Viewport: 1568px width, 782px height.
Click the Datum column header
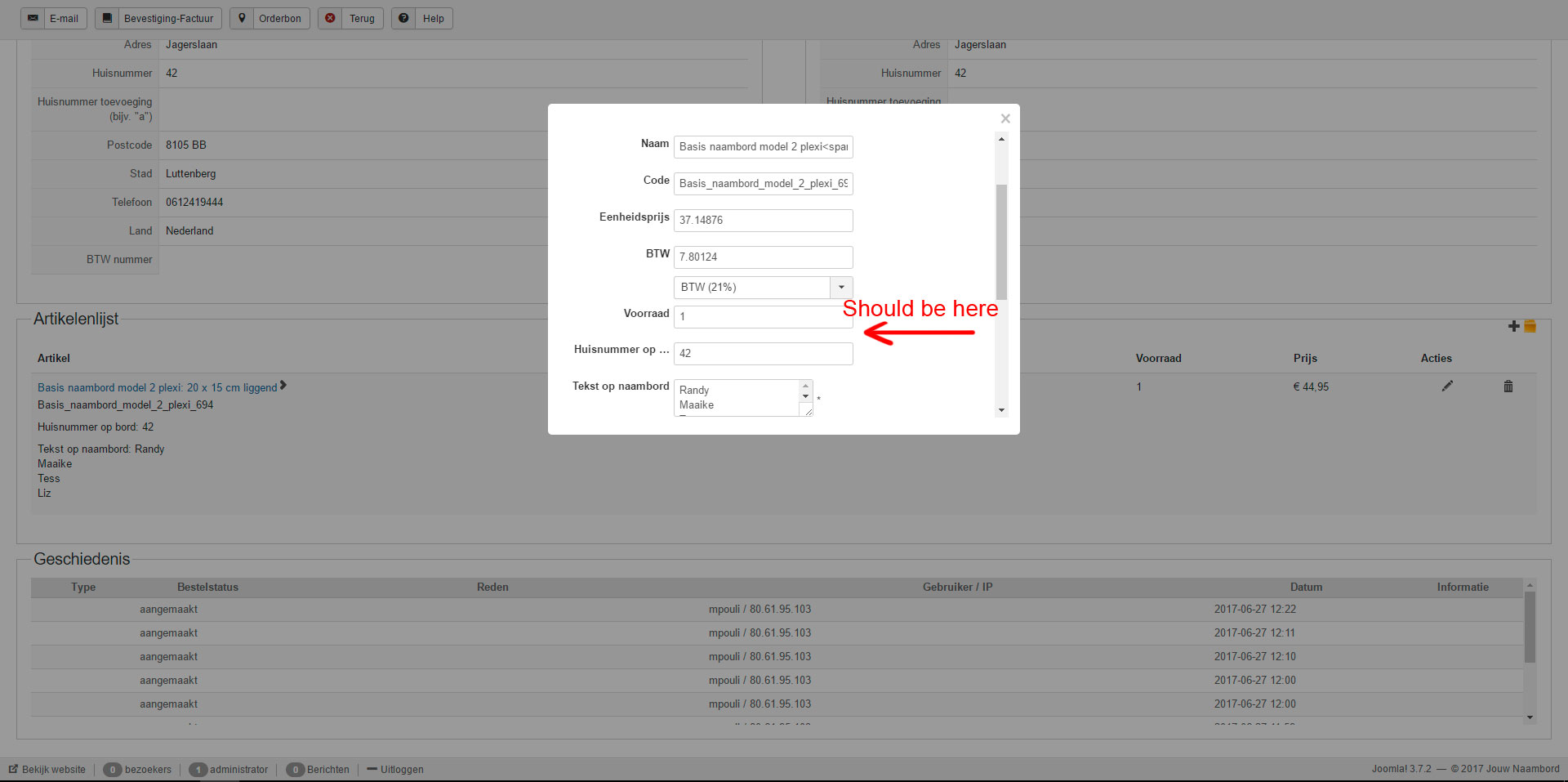tap(1306, 588)
